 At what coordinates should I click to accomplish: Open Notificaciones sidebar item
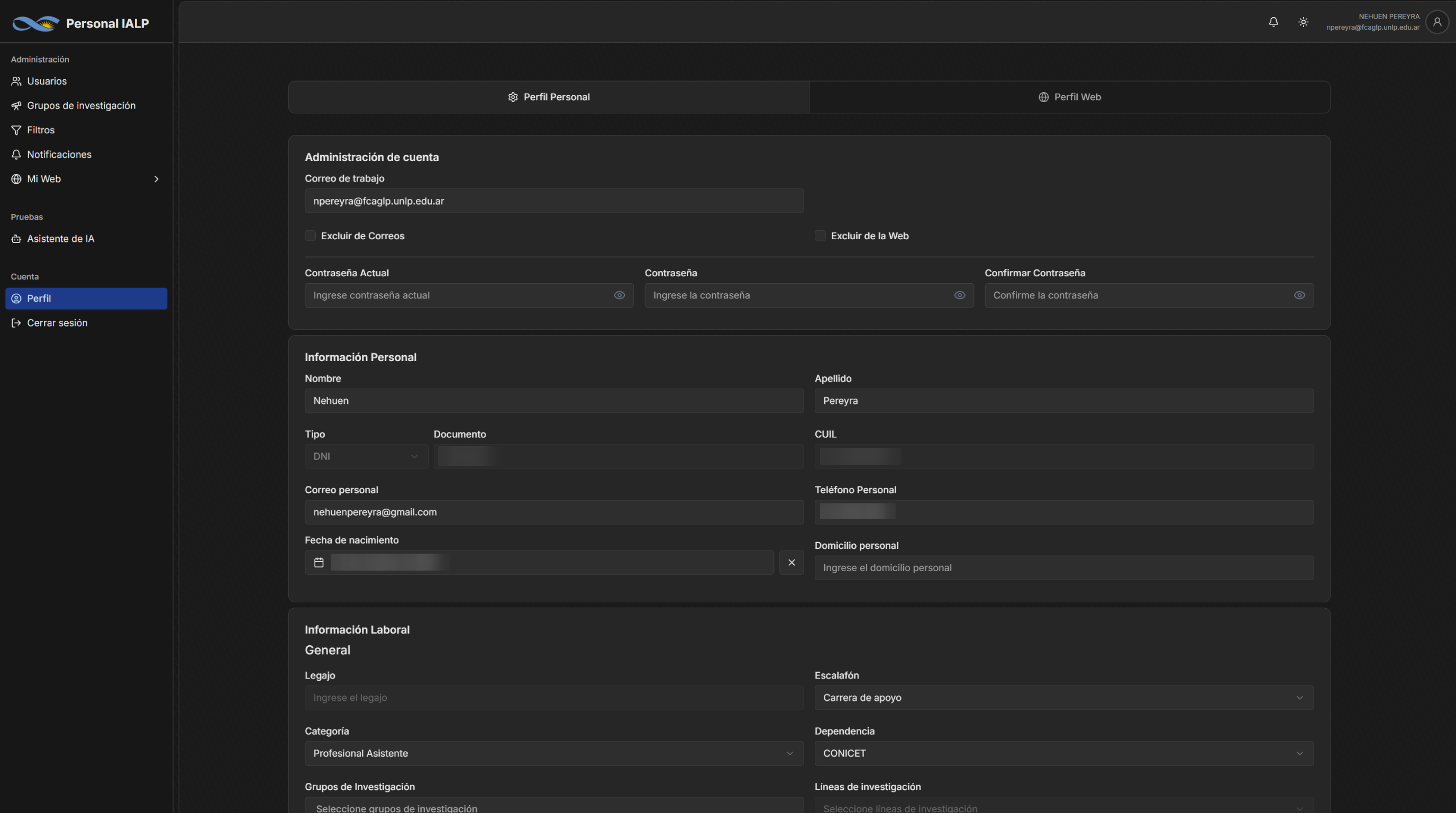tap(86, 155)
